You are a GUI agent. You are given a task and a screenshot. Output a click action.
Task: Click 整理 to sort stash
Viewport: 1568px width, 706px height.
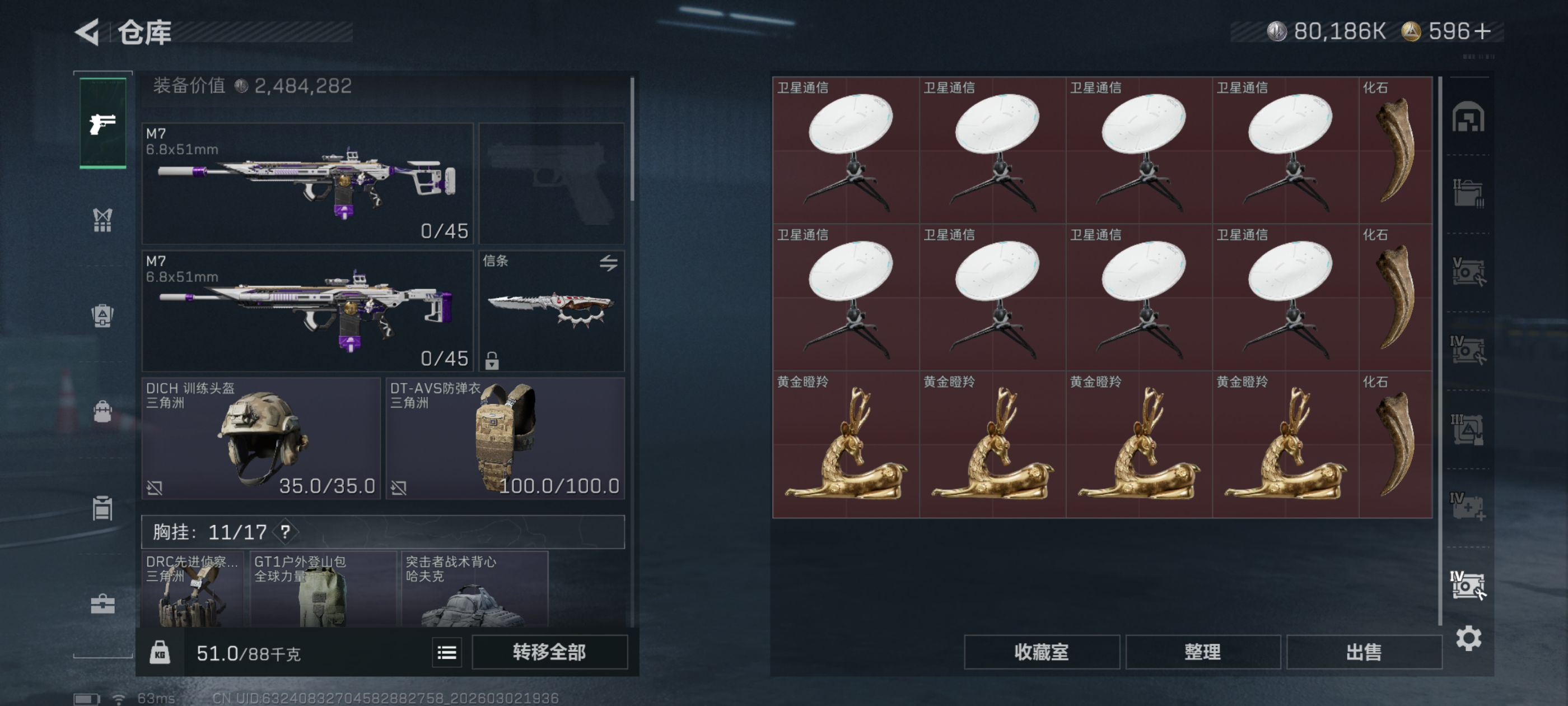pyautogui.click(x=1202, y=652)
